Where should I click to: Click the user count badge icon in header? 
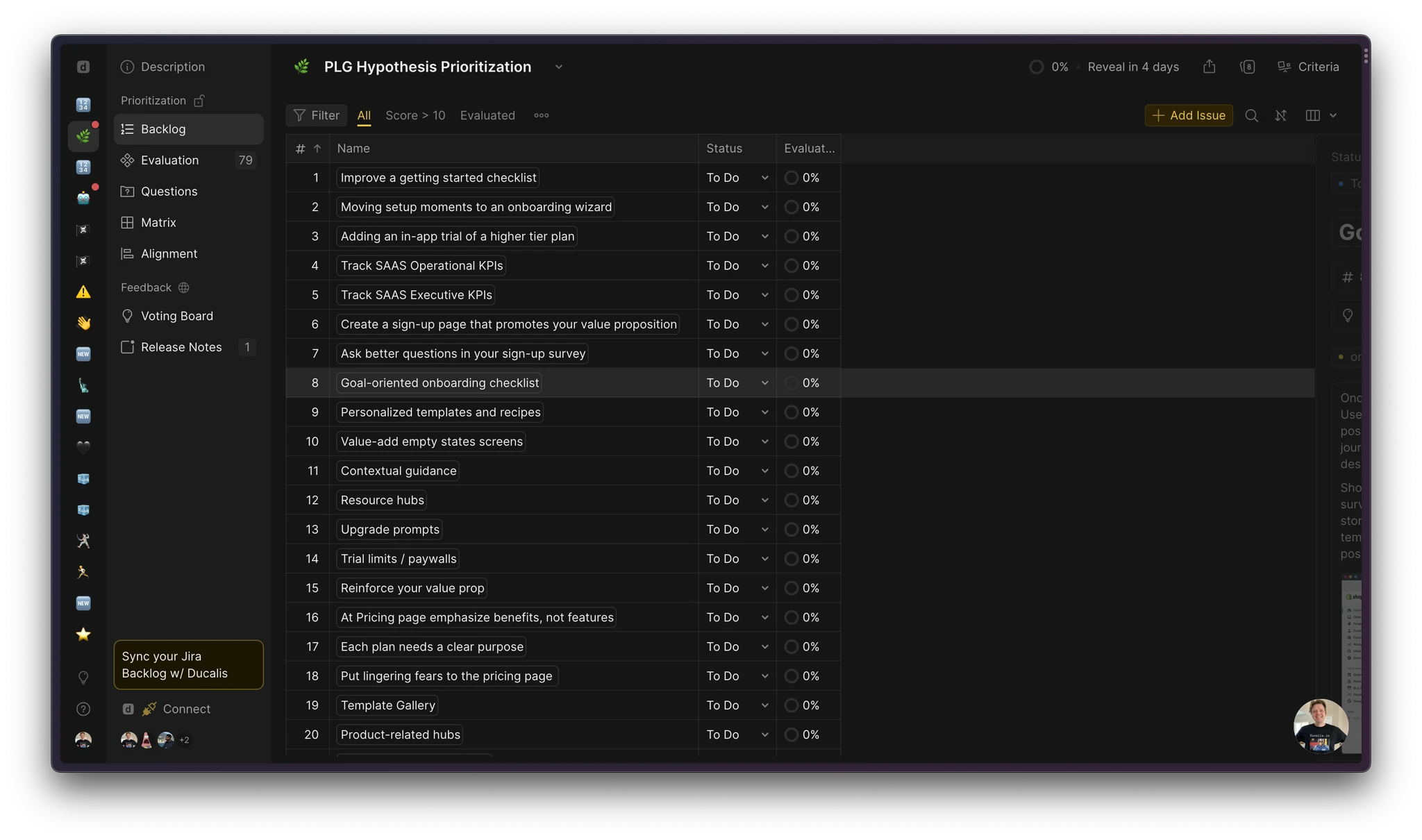coord(1248,67)
